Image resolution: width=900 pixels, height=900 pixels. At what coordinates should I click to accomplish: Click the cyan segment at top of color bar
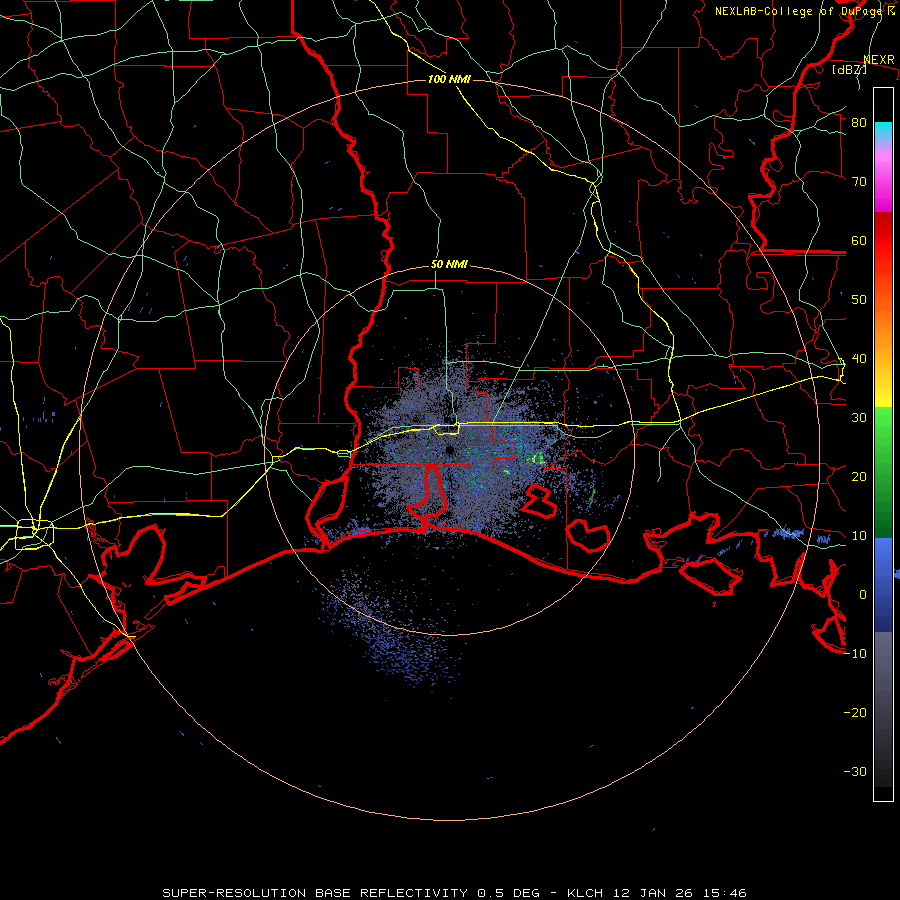883,132
